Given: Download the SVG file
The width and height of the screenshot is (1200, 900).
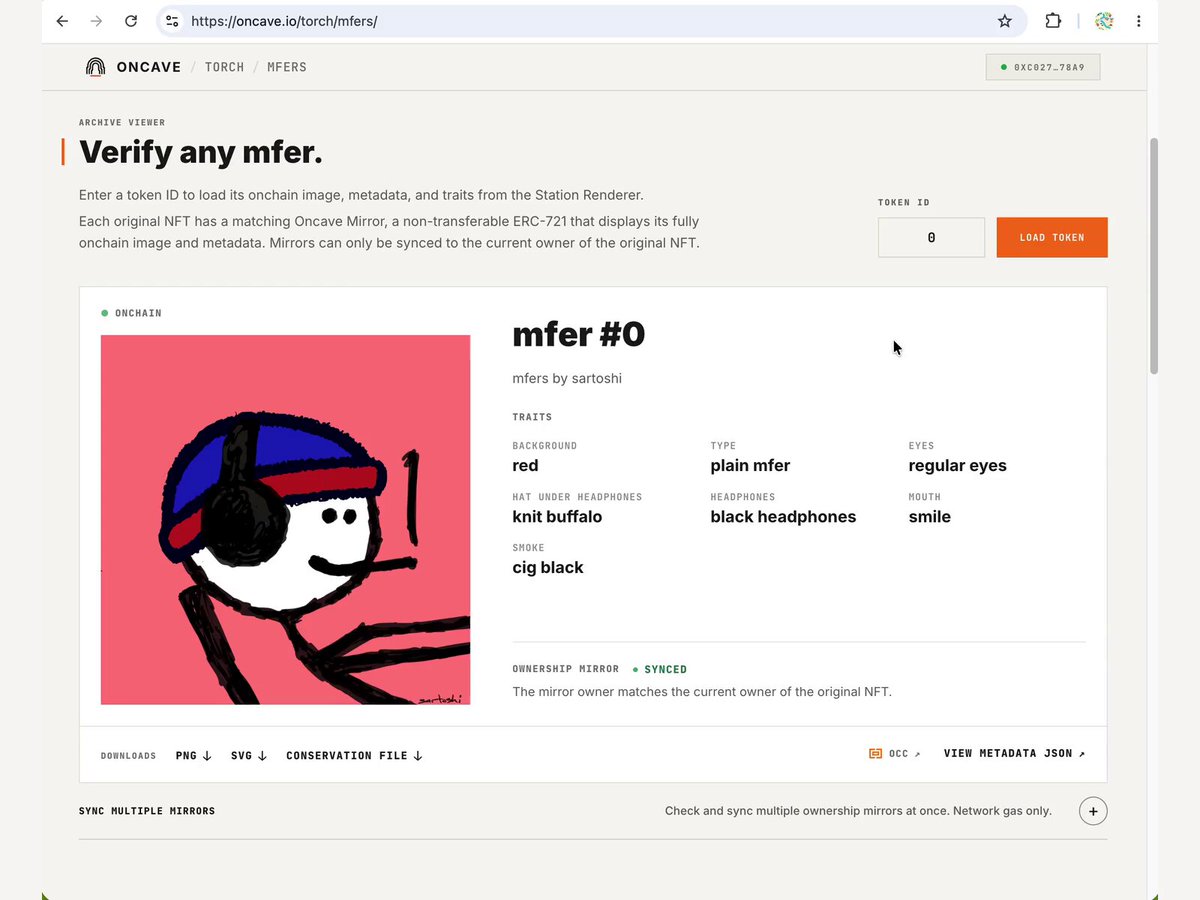Looking at the screenshot, I should 249,756.
